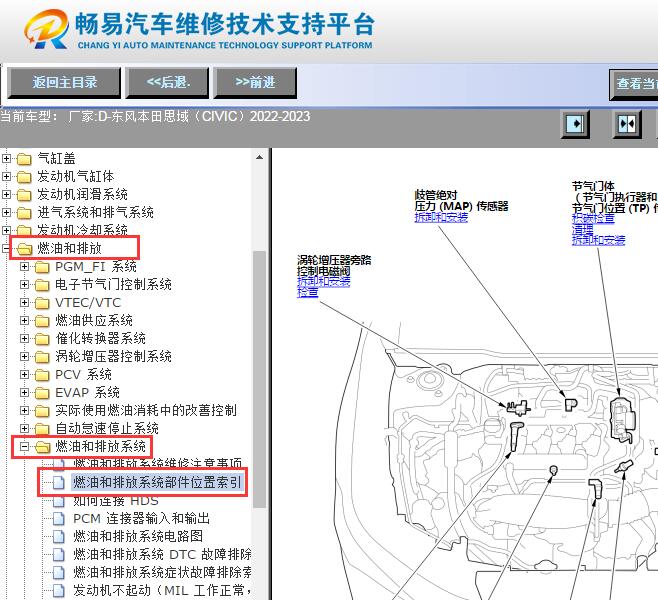The width and height of the screenshot is (658, 600).
Task: Click the folder icon beside 发动机润滑系统
Action: tap(24, 195)
